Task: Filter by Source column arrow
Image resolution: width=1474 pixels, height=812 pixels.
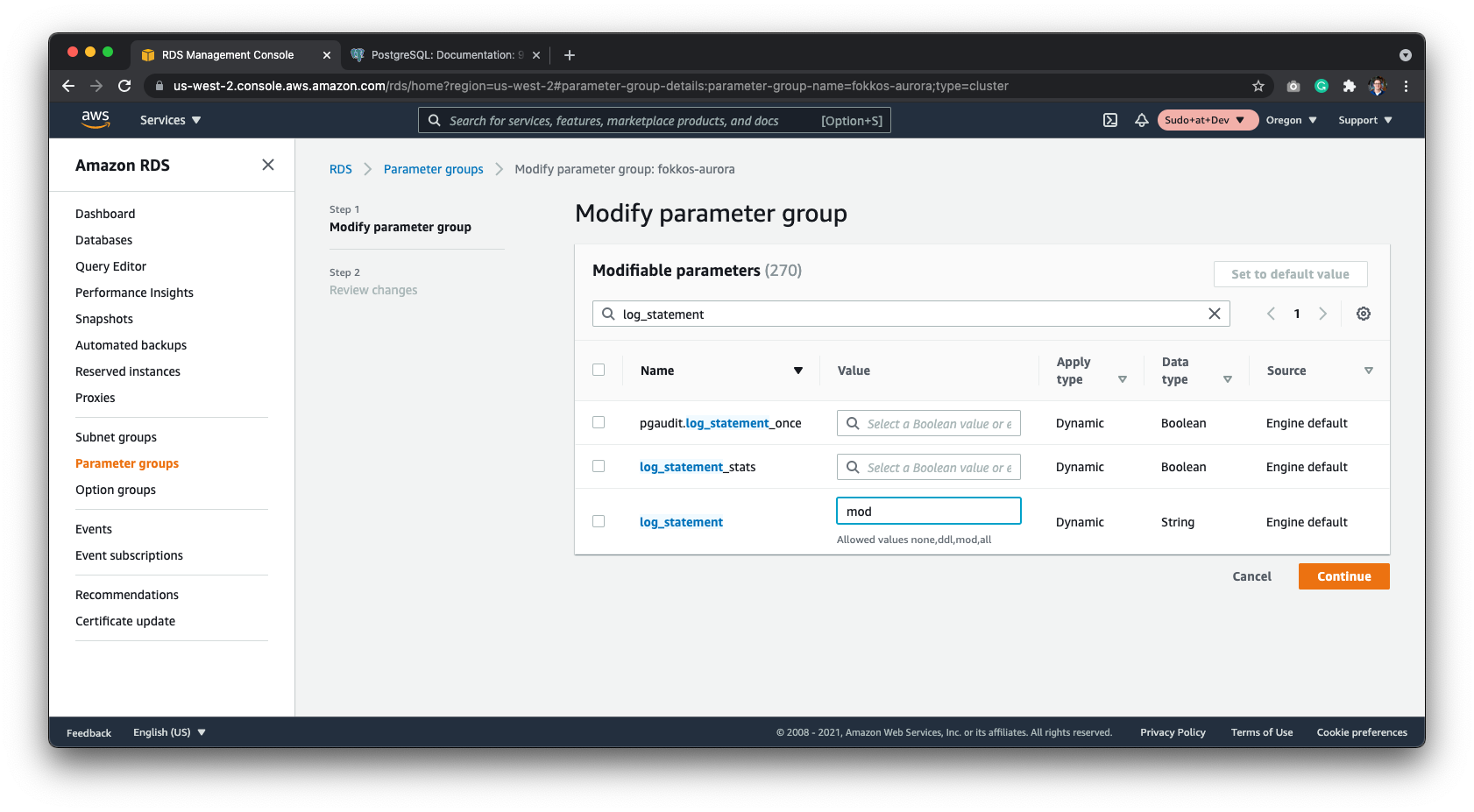Action: (1369, 371)
